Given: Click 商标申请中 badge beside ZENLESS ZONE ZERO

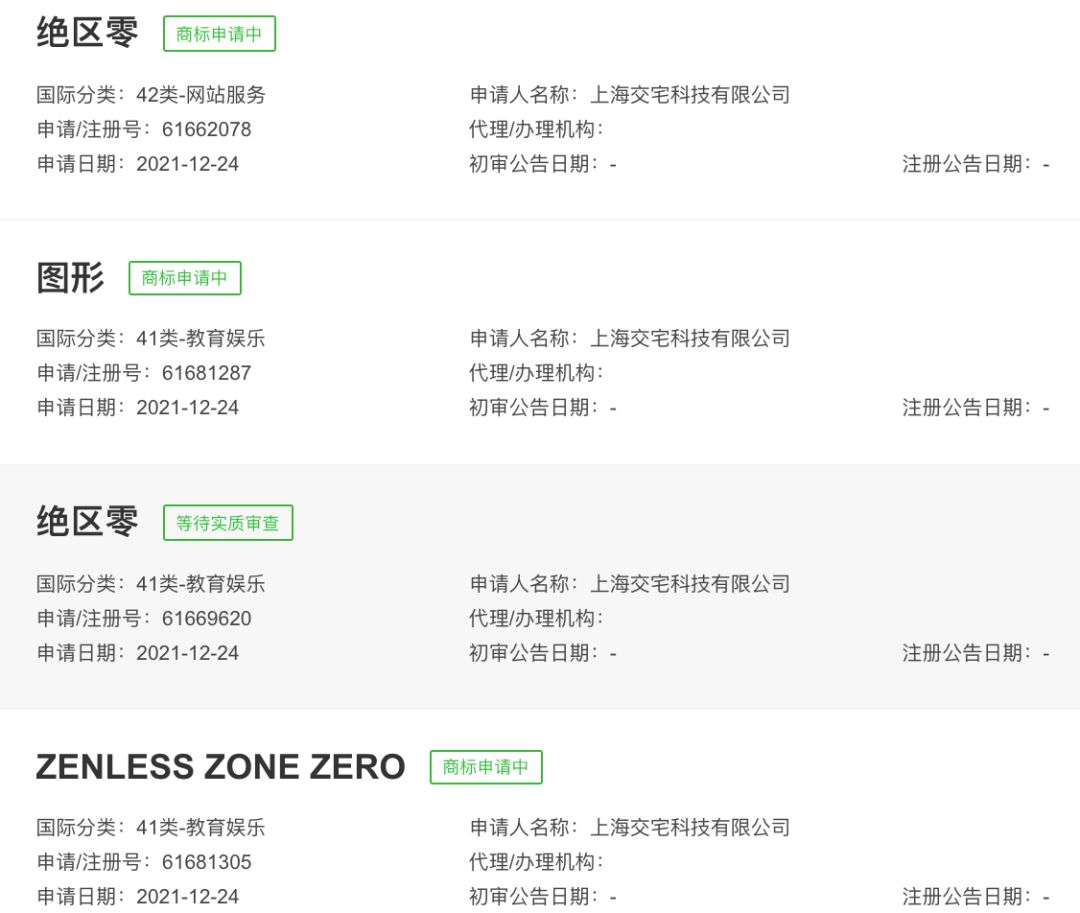Looking at the screenshot, I should pyautogui.click(x=486, y=767).
